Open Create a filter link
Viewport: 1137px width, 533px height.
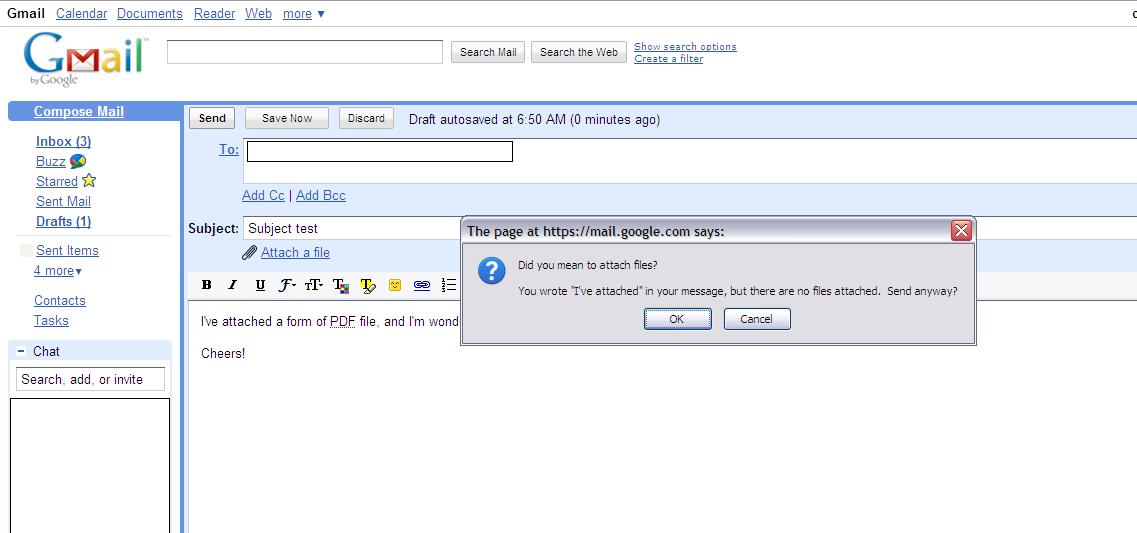669,59
